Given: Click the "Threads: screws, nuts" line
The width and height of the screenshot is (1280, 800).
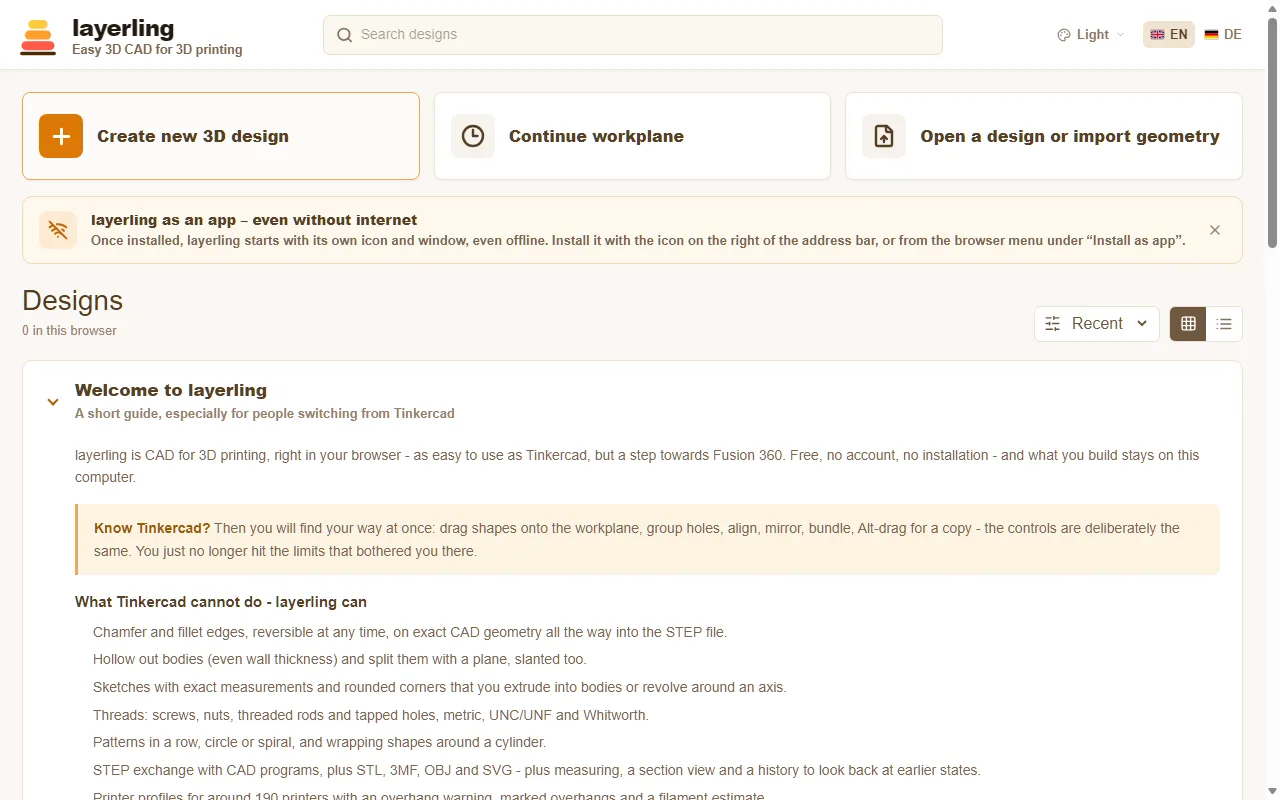Looking at the screenshot, I should pyautogui.click(x=371, y=715).
